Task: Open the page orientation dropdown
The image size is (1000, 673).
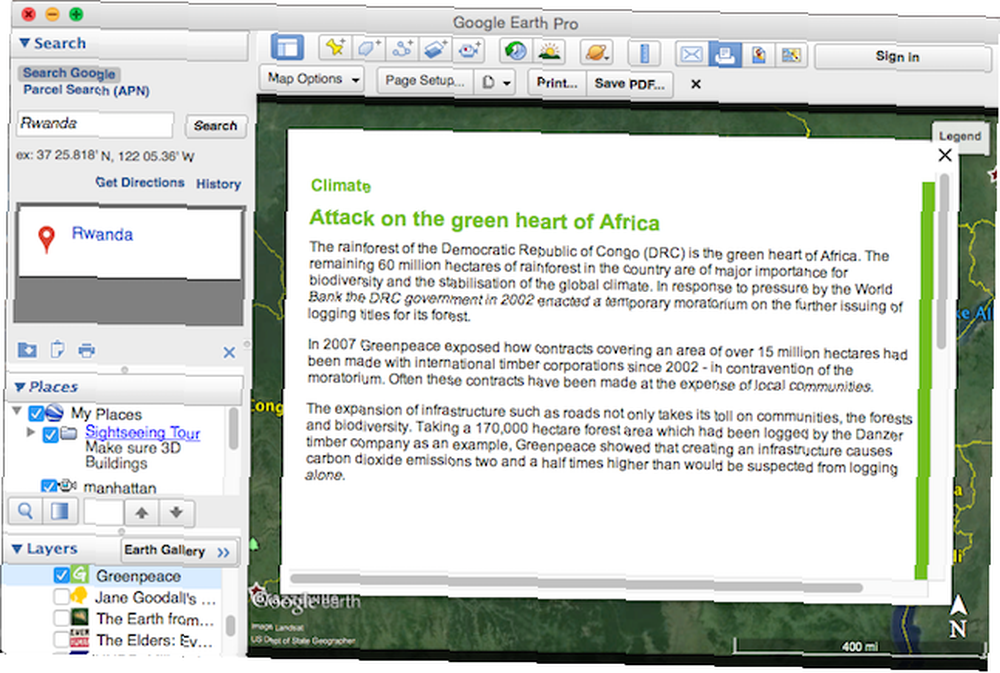Action: [x=495, y=82]
